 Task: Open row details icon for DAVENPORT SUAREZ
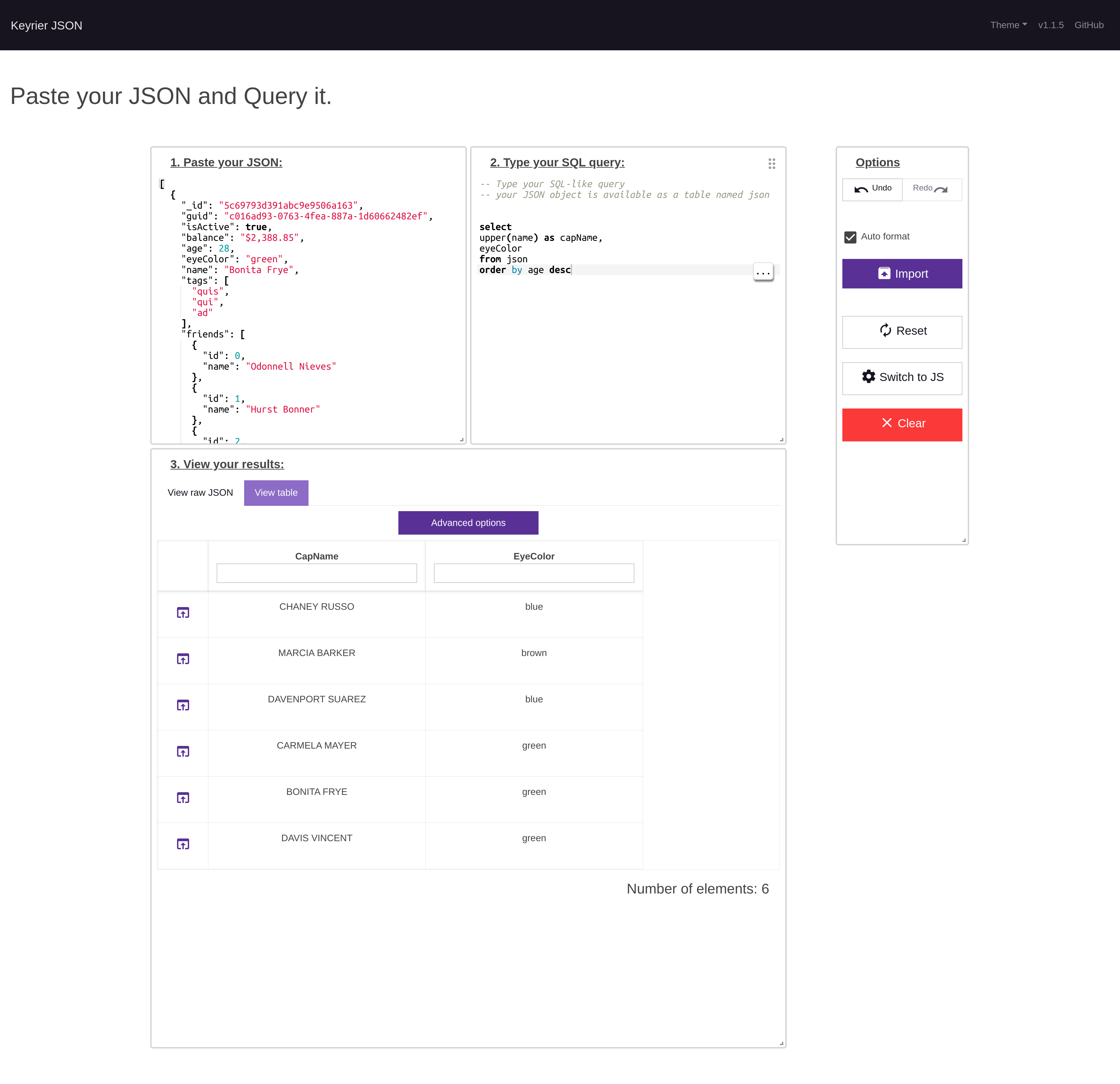(x=183, y=705)
